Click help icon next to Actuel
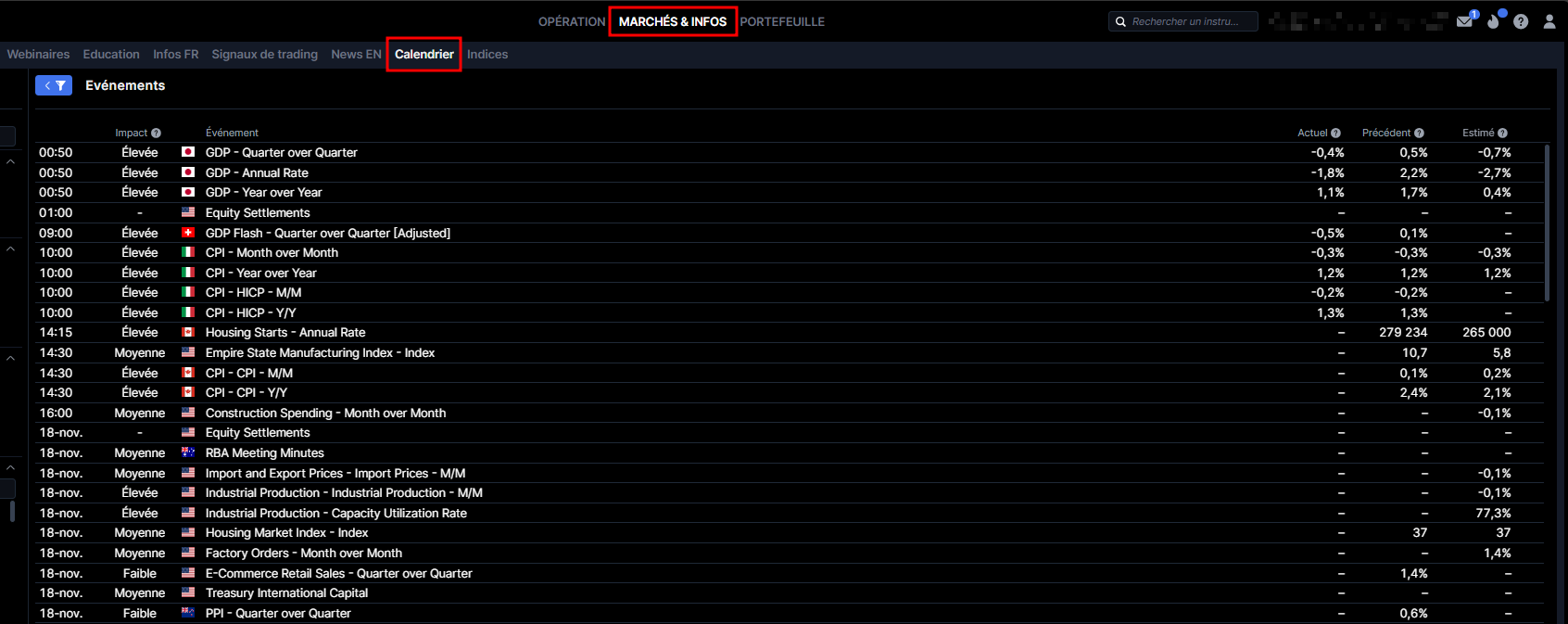Image resolution: width=1568 pixels, height=624 pixels. coord(1335,134)
